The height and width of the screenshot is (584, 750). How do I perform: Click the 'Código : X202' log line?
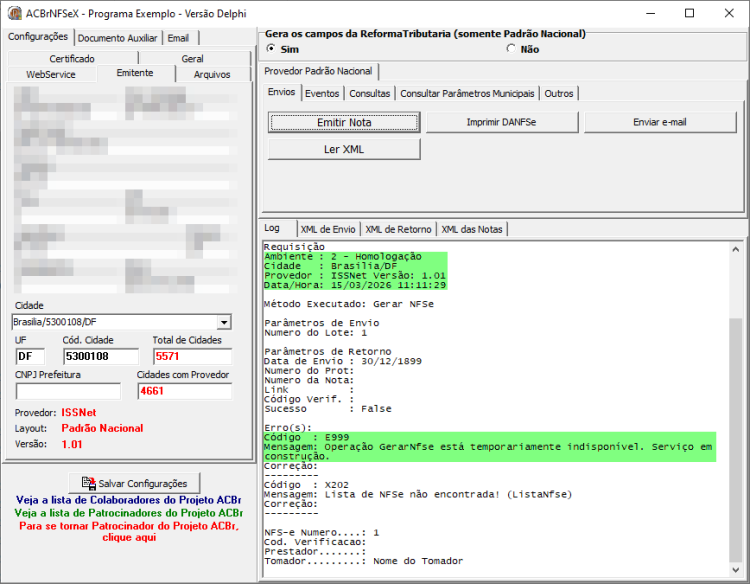pos(307,485)
